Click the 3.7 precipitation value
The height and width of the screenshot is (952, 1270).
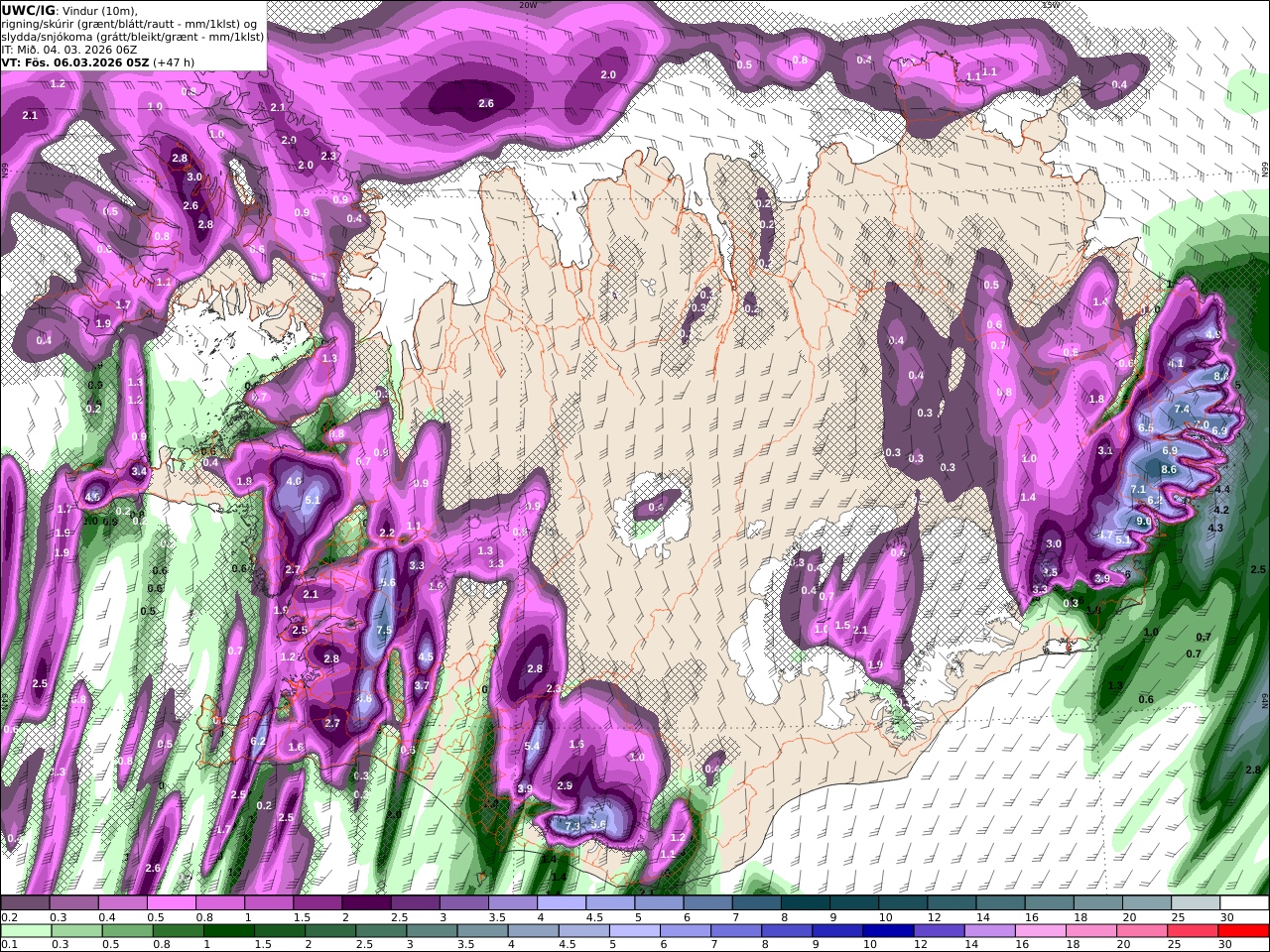(x=422, y=686)
